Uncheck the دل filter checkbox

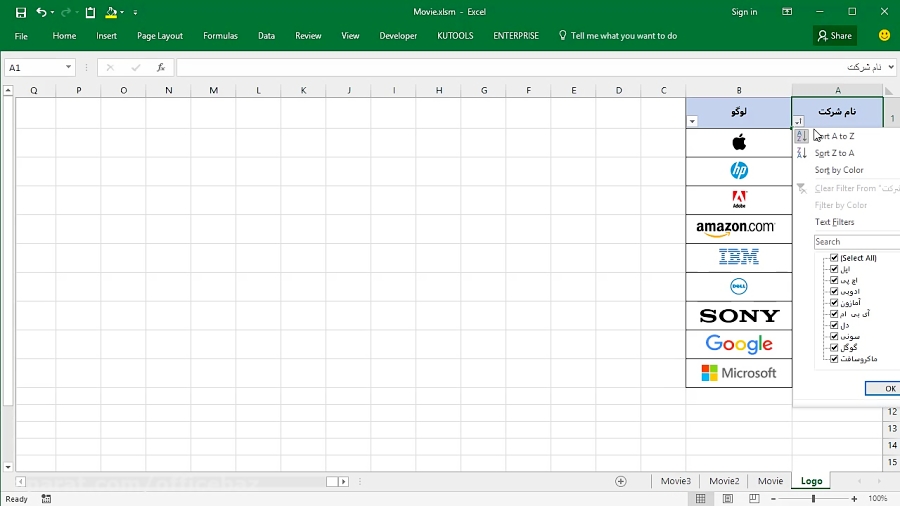(834, 325)
